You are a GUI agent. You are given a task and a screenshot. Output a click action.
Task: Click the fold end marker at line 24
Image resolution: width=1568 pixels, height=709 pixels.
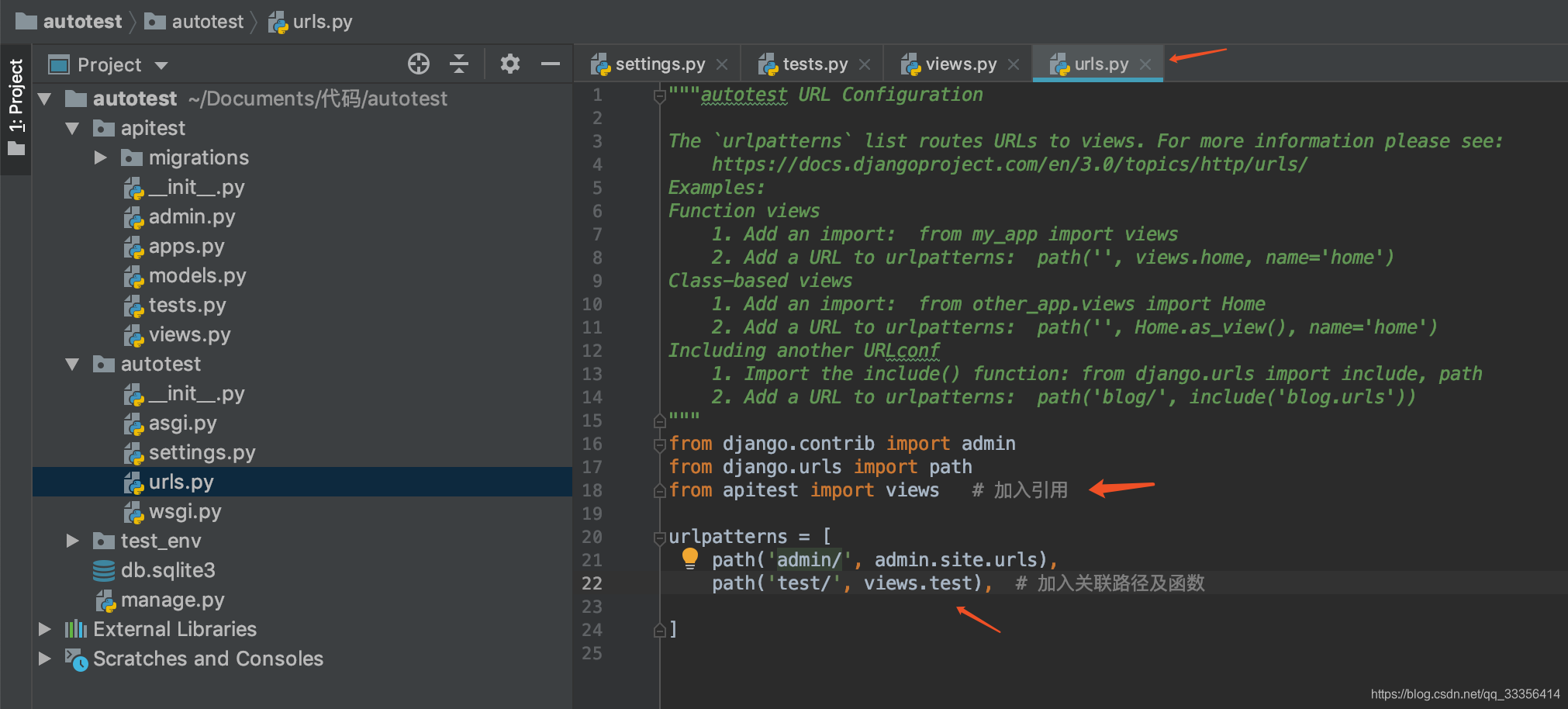[660, 630]
